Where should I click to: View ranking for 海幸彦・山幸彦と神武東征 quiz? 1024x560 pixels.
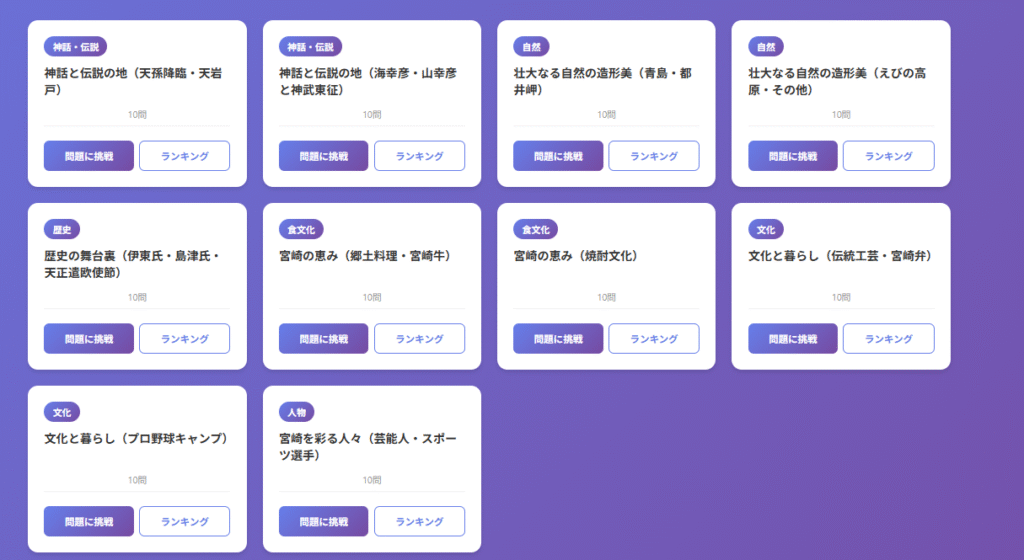419,156
